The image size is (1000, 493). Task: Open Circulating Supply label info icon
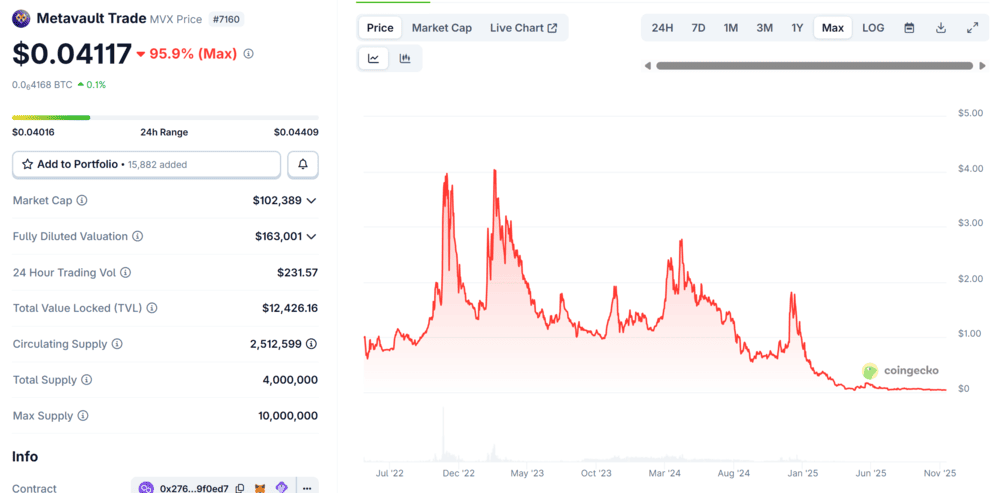pos(117,344)
